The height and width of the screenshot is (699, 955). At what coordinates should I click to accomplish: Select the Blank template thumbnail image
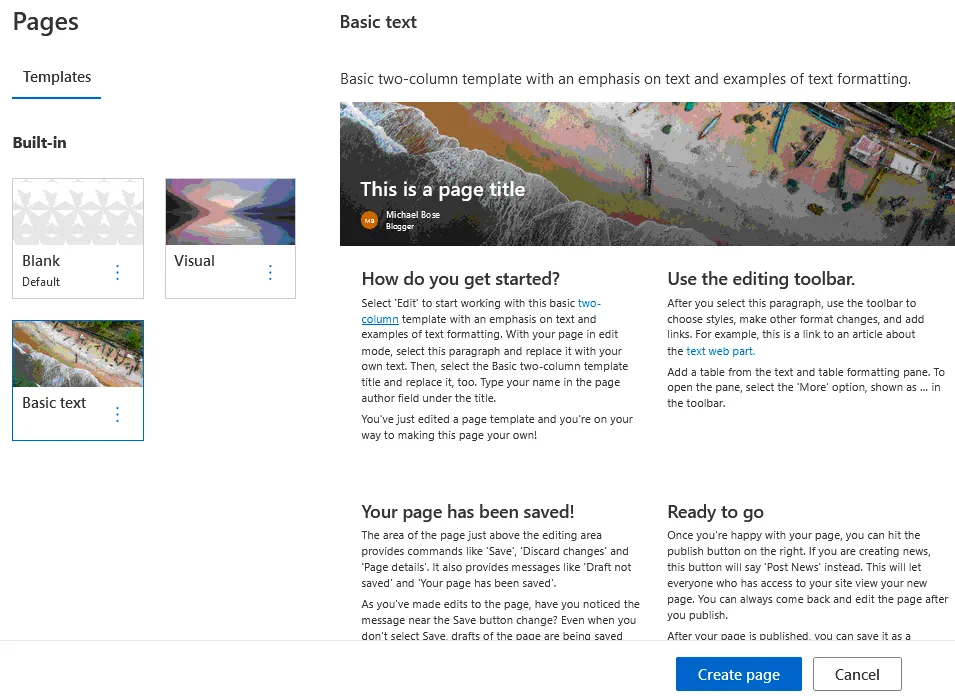click(78, 212)
